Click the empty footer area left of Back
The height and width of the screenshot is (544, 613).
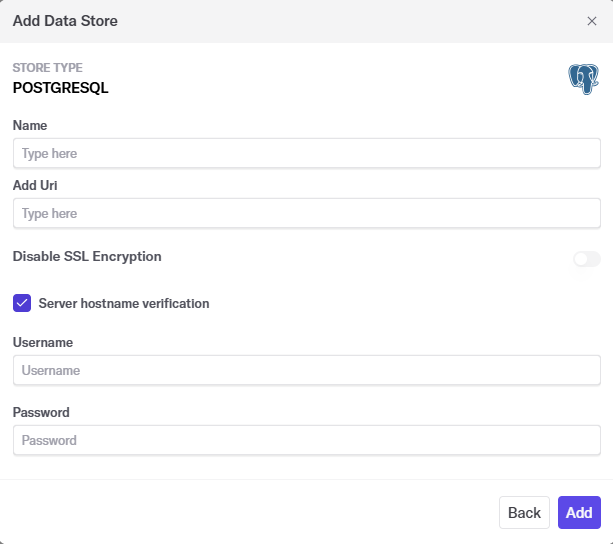click(x=250, y=513)
